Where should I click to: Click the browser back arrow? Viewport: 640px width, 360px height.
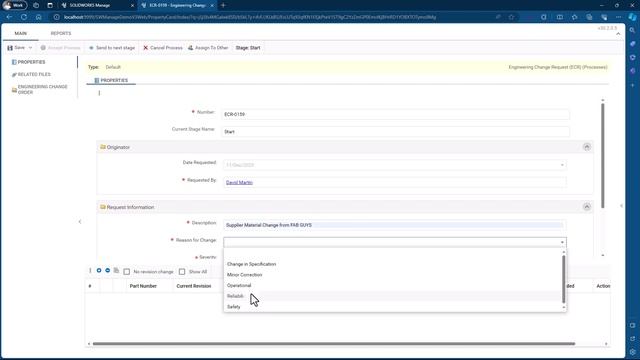[x=9, y=17]
